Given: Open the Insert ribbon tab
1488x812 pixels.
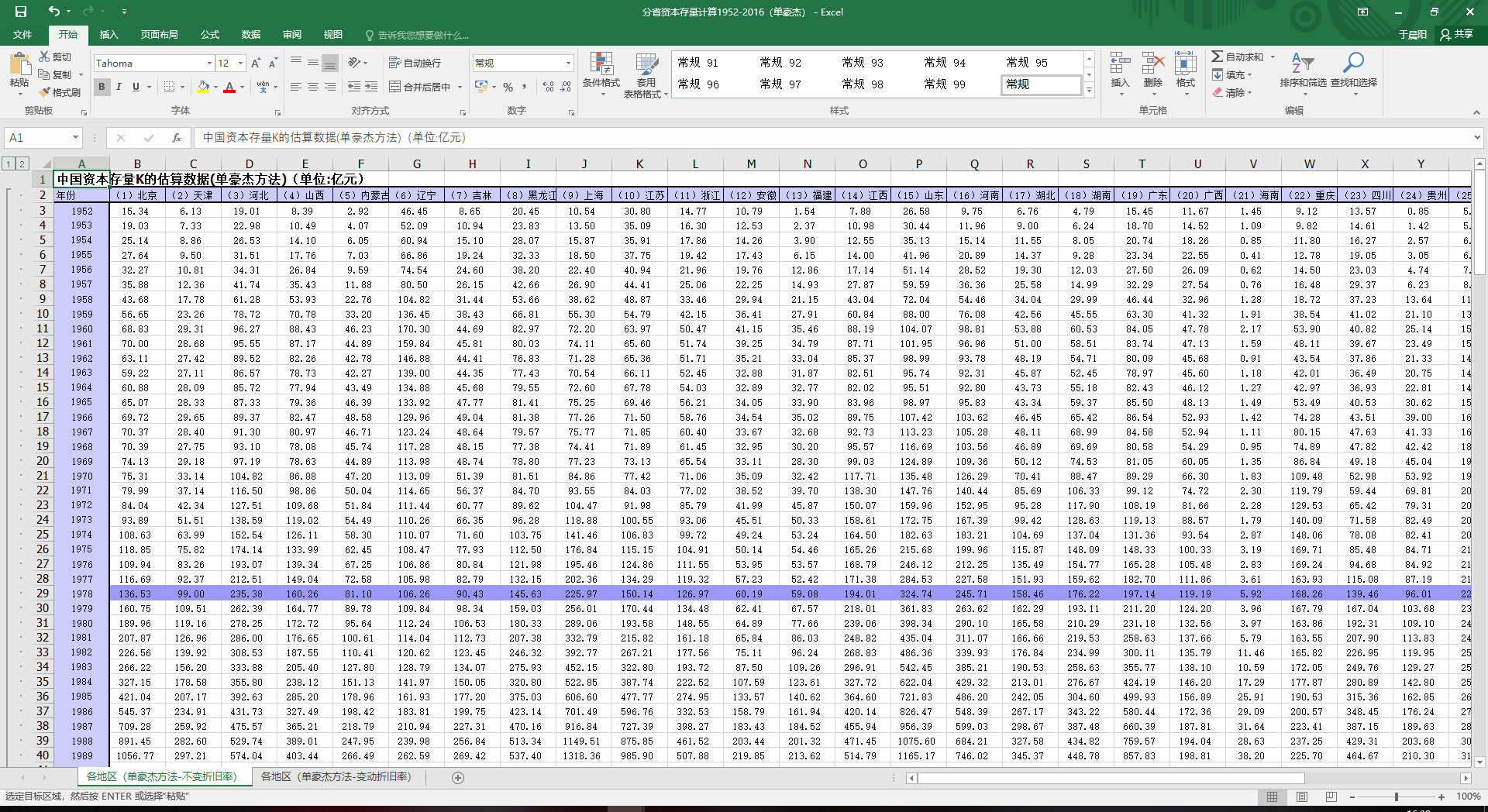Looking at the screenshot, I should 108,35.
